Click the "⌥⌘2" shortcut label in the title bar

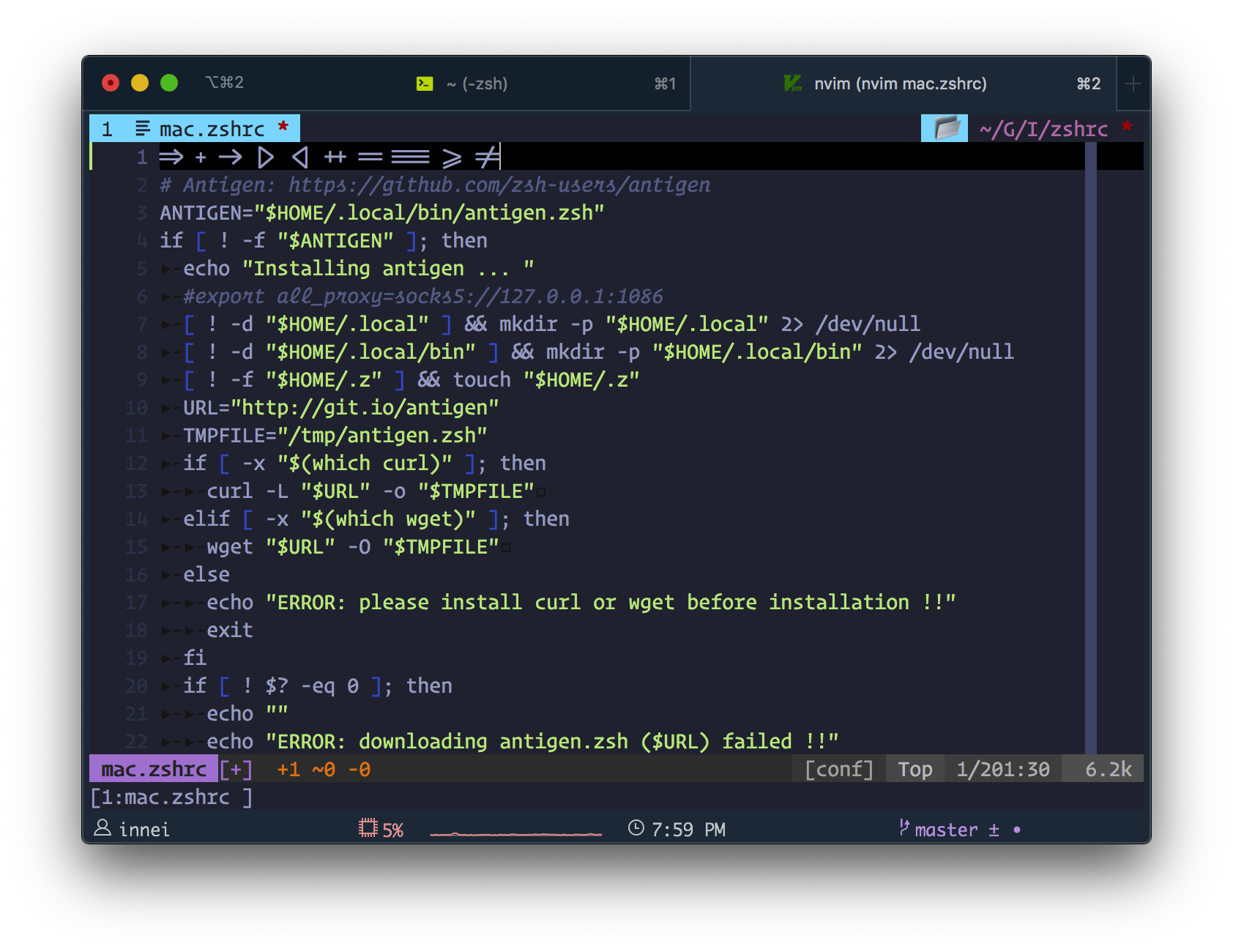pos(224,83)
